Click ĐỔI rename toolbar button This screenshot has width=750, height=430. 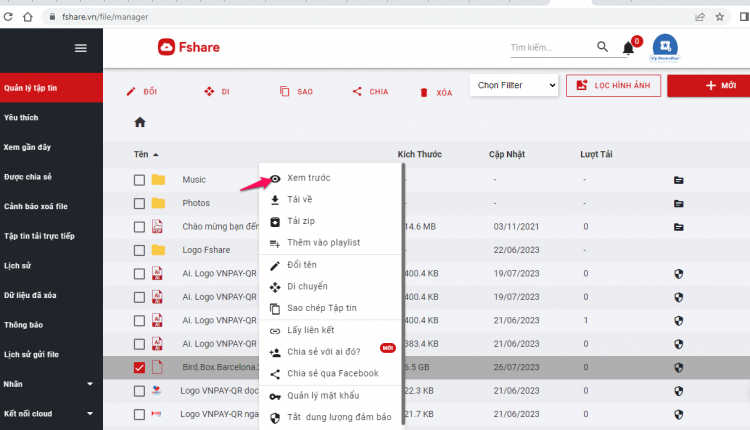(142, 91)
